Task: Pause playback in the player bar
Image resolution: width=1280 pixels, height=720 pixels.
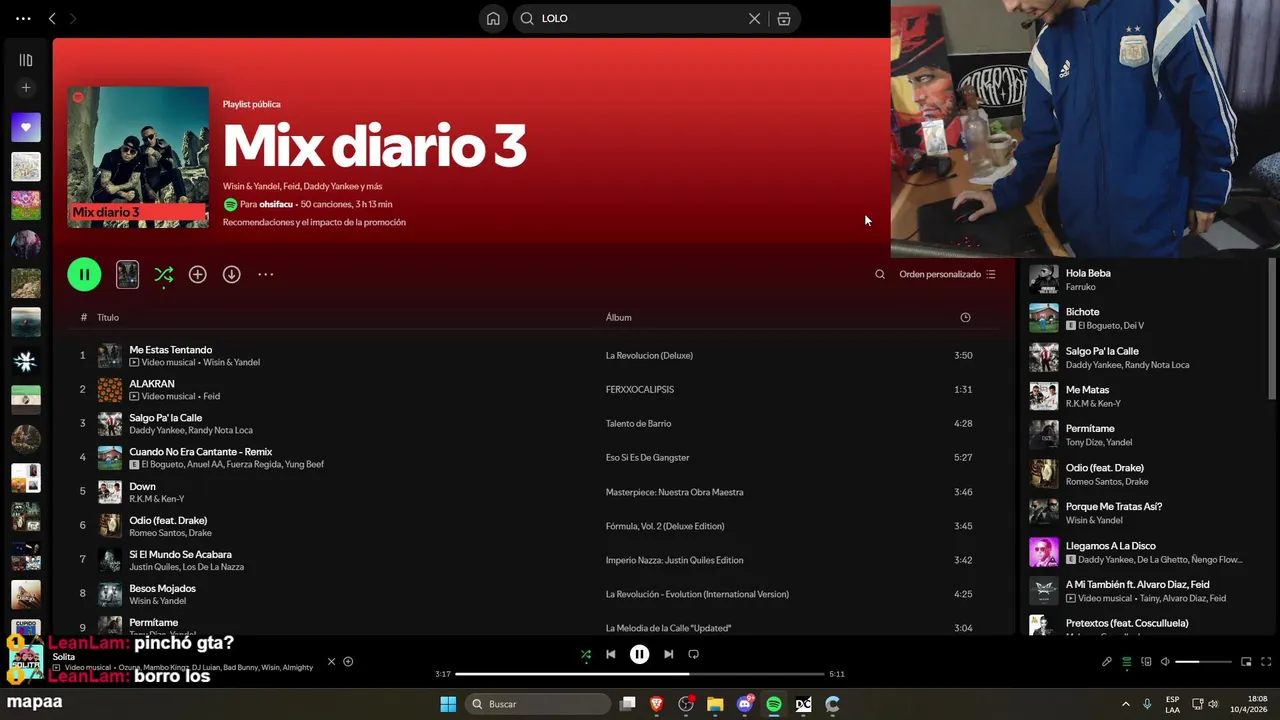Action: click(640, 654)
